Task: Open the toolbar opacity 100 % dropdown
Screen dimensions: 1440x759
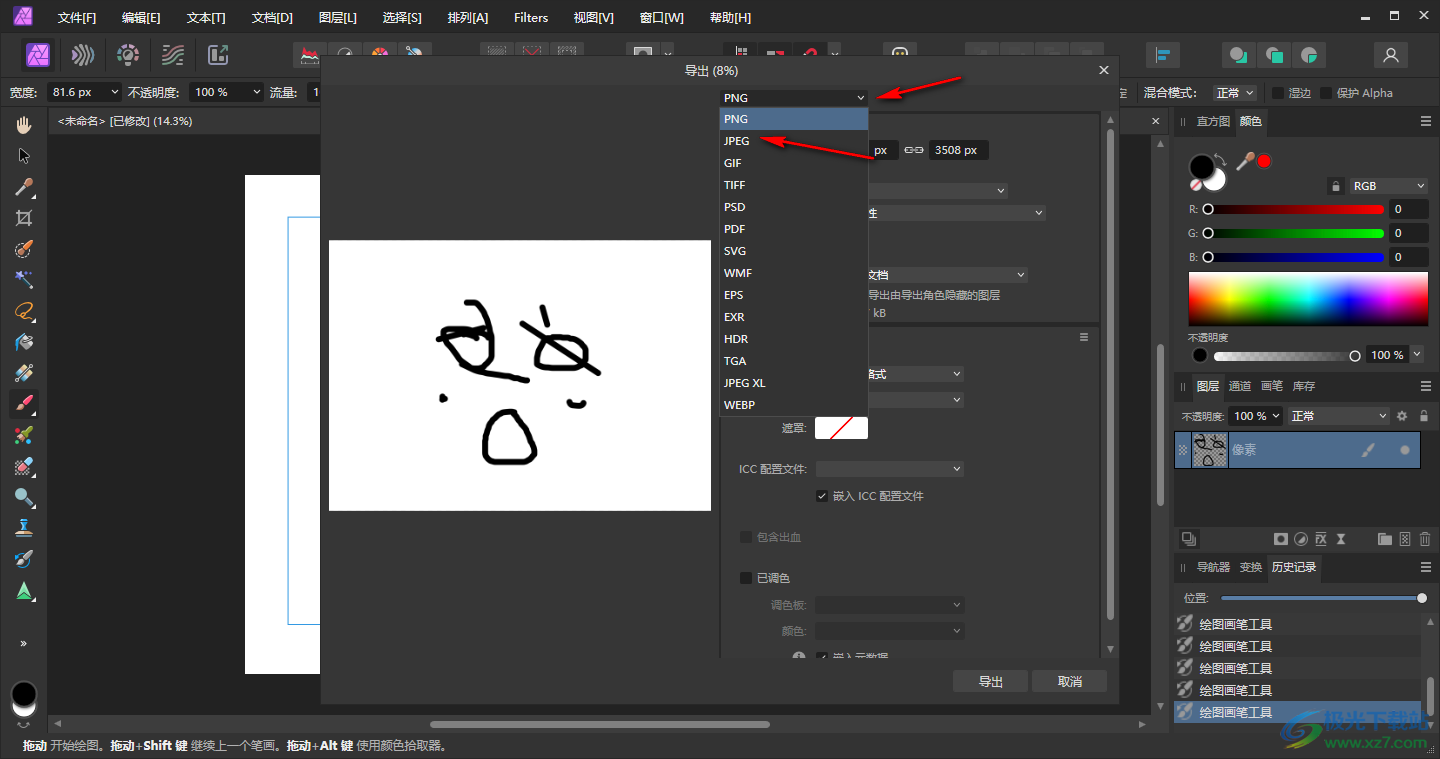Action: [226, 92]
